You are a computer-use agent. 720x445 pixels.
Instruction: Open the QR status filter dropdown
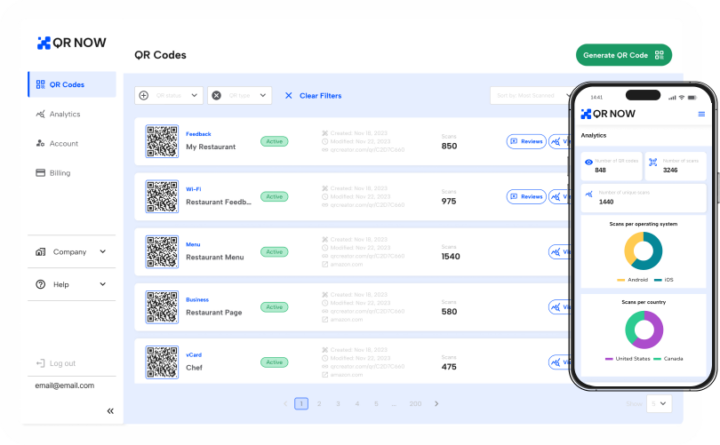(x=169, y=96)
